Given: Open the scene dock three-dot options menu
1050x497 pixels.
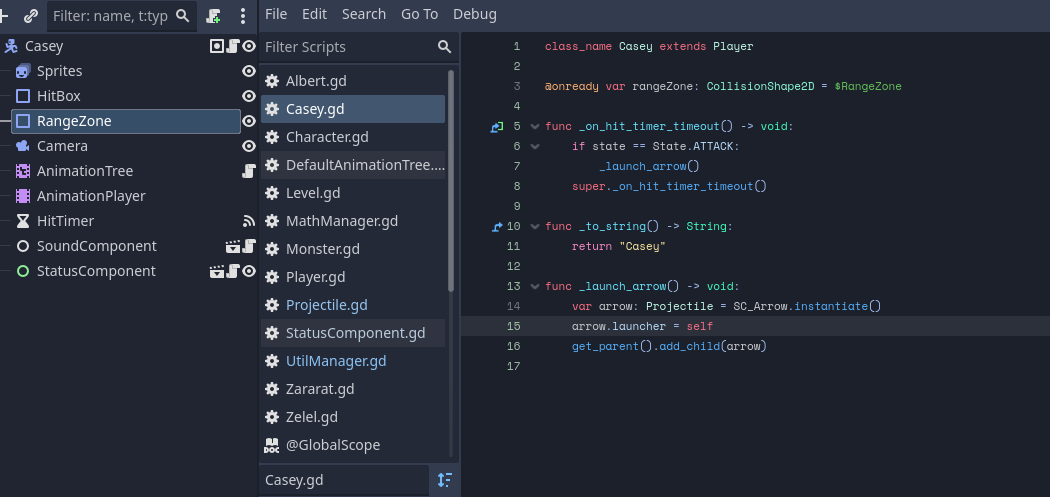Looking at the screenshot, I should click(243, 16).
